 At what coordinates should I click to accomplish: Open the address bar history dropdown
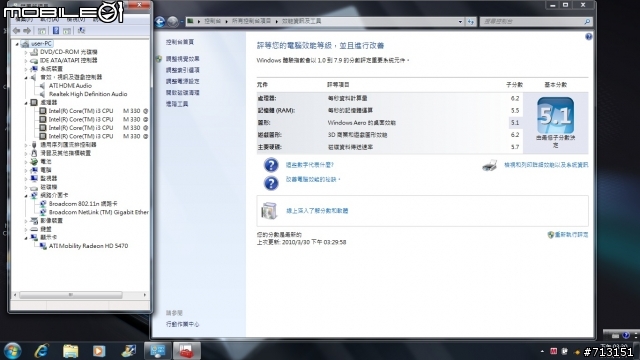tap(460, 22)
